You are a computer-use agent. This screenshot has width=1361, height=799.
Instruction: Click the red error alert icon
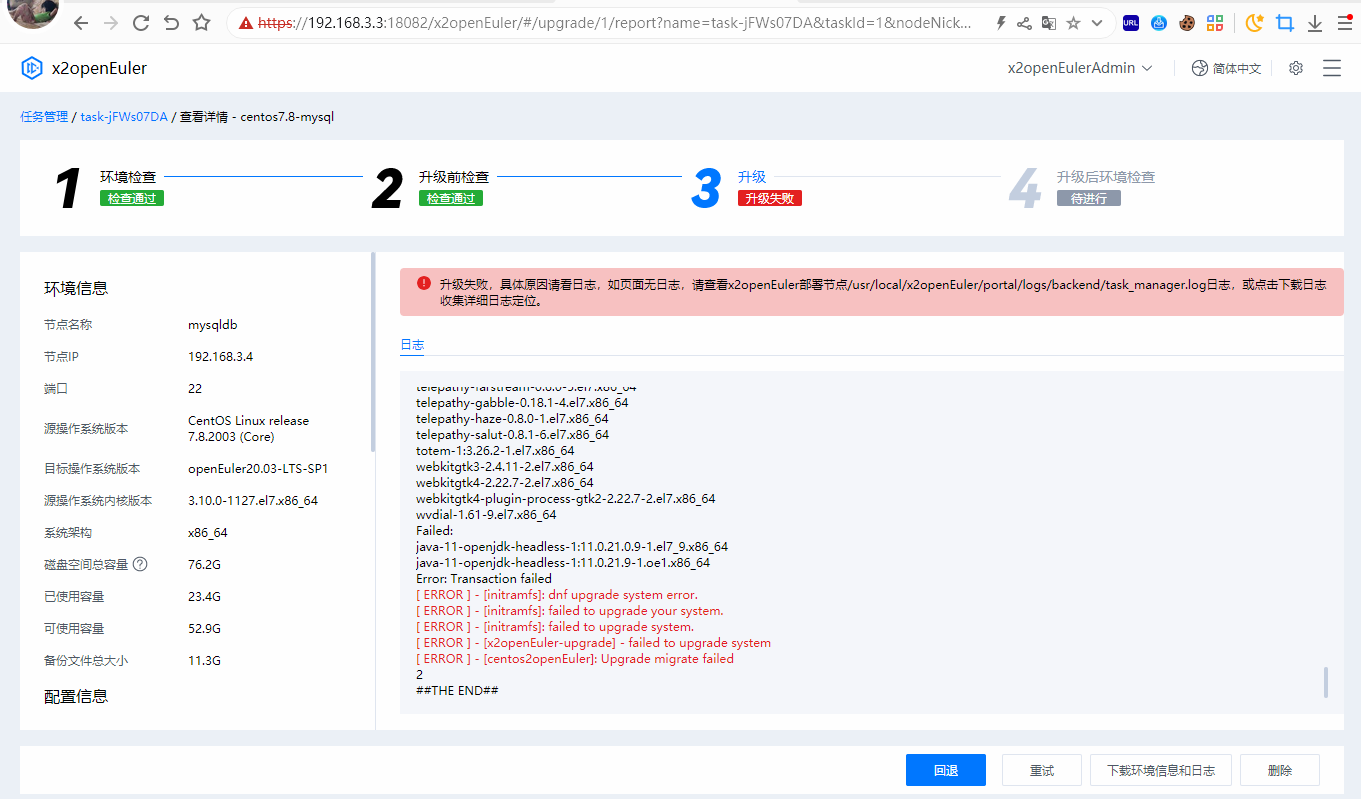424,283
